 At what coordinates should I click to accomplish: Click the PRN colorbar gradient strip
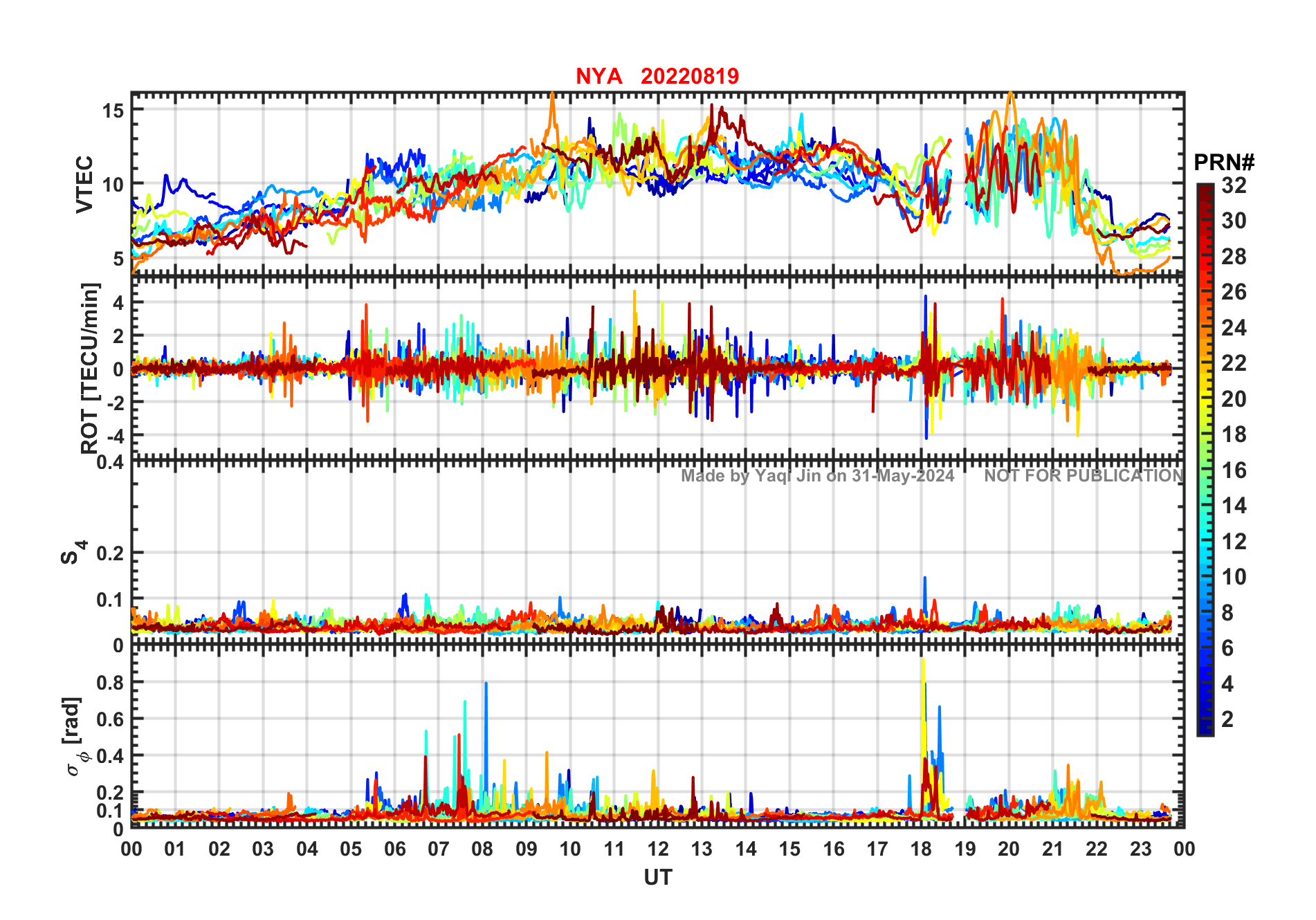pyautogui.click(x=1205, y=459)
